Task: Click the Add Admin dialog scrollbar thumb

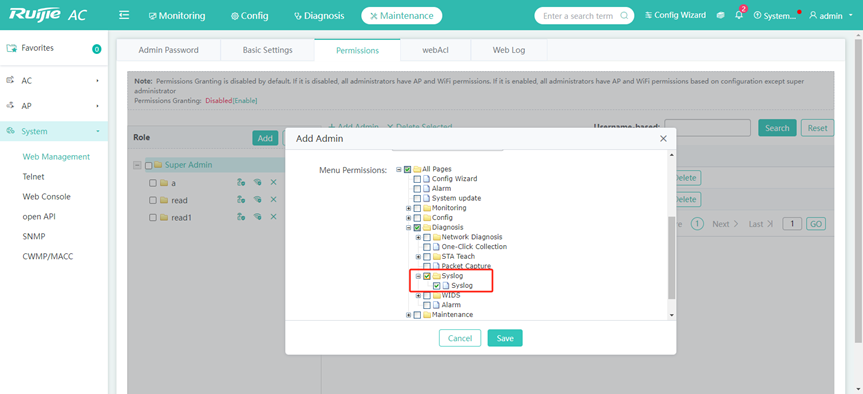Action: pyautogui.click(x=671, y=258)
